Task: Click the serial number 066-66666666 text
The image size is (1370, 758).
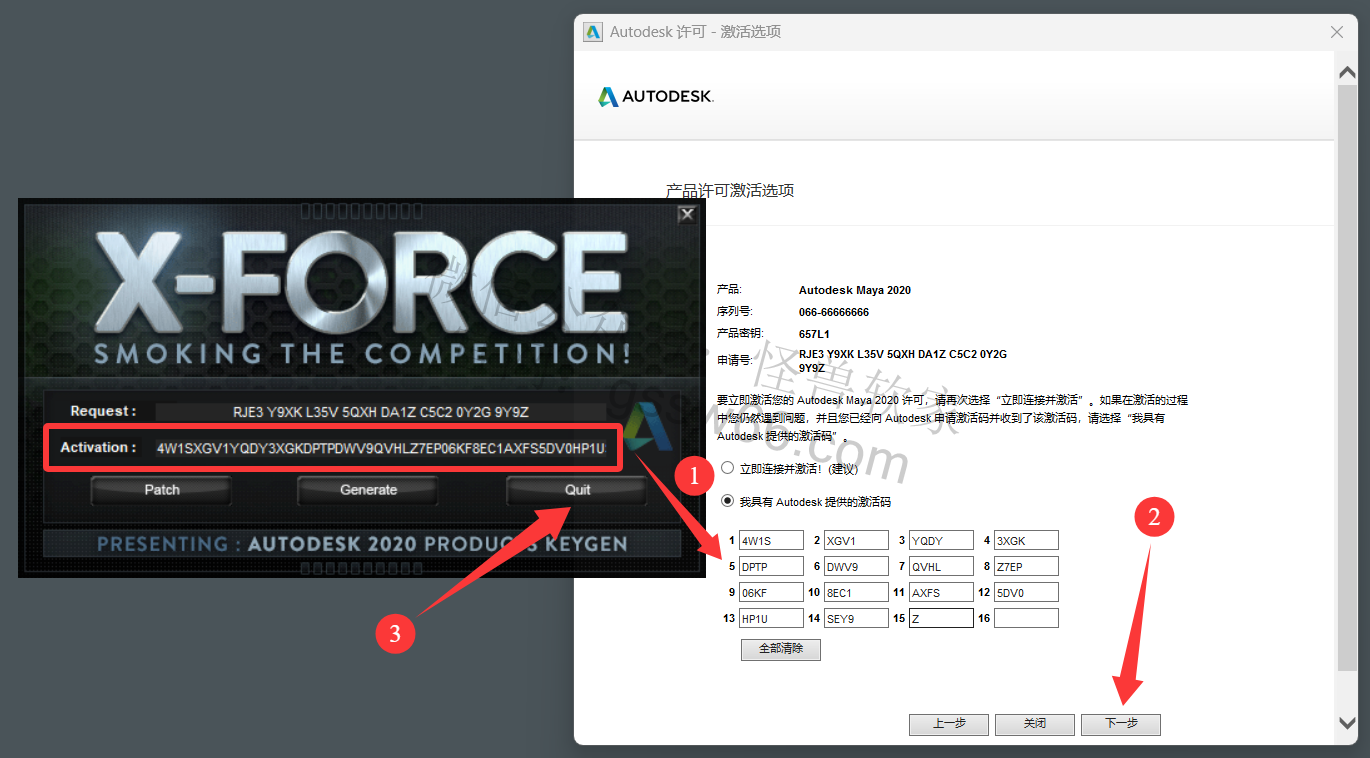Action: (x=834, y=312)
